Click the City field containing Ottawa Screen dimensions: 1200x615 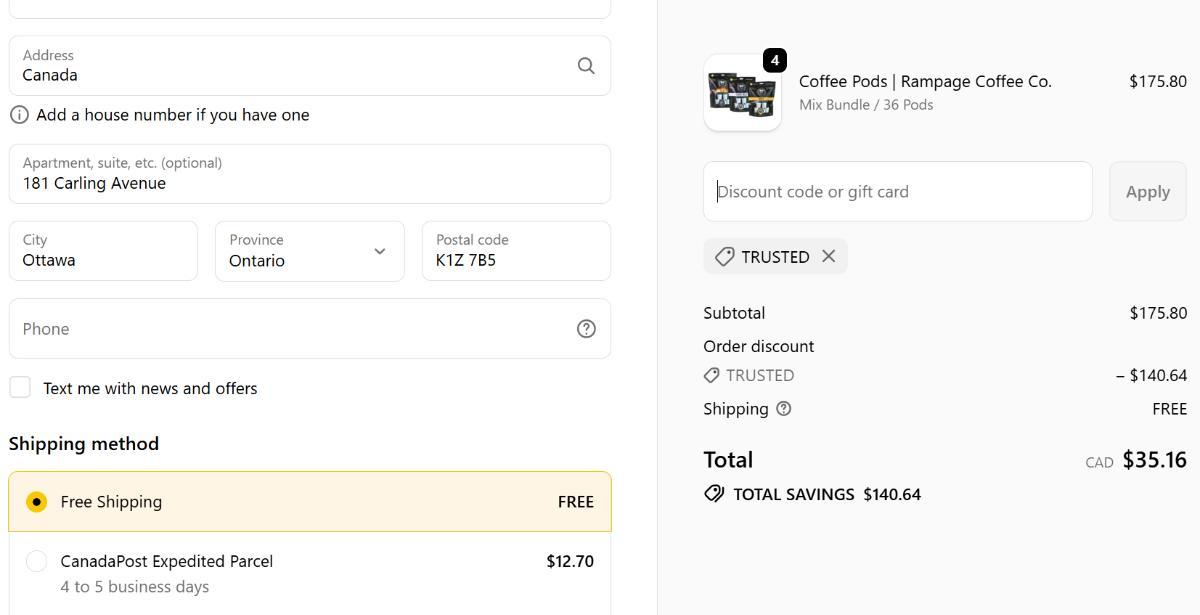click(103, 251)
